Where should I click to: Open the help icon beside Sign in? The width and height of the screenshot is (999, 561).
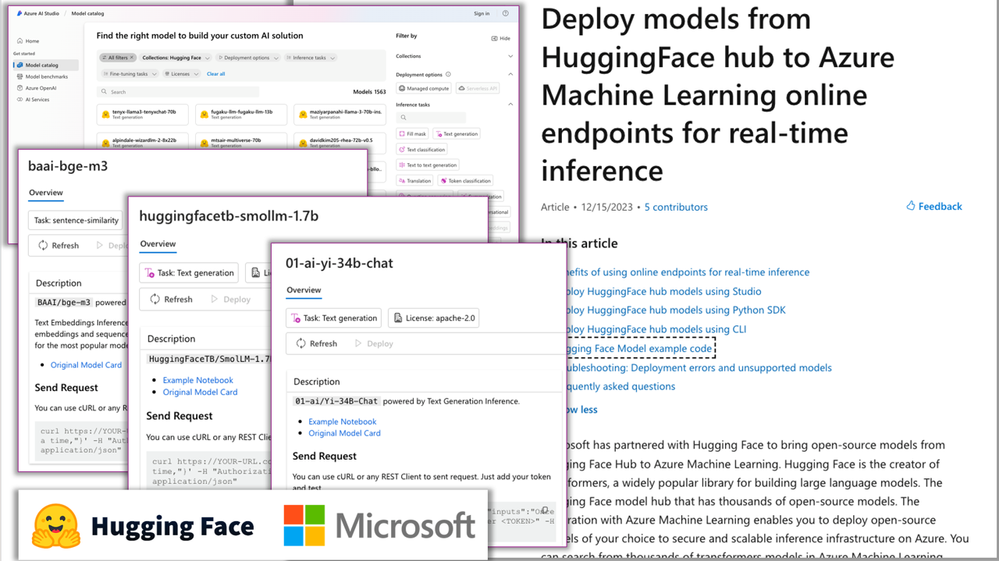click(505, 13)
